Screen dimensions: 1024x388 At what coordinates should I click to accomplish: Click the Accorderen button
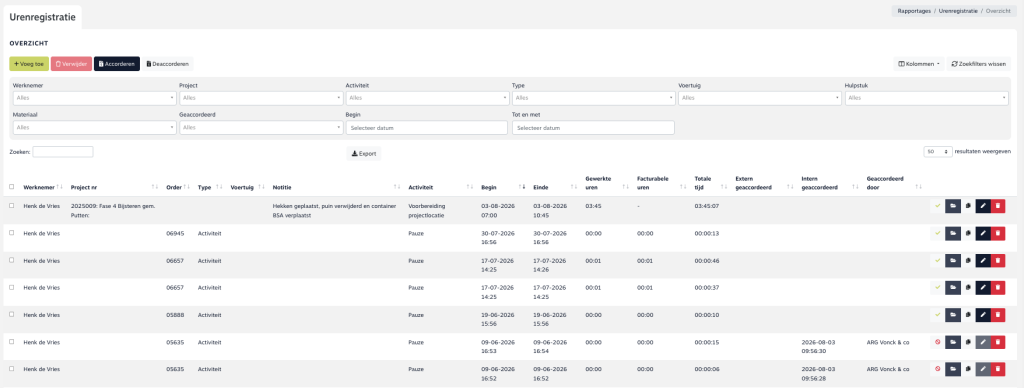point(117,64)
